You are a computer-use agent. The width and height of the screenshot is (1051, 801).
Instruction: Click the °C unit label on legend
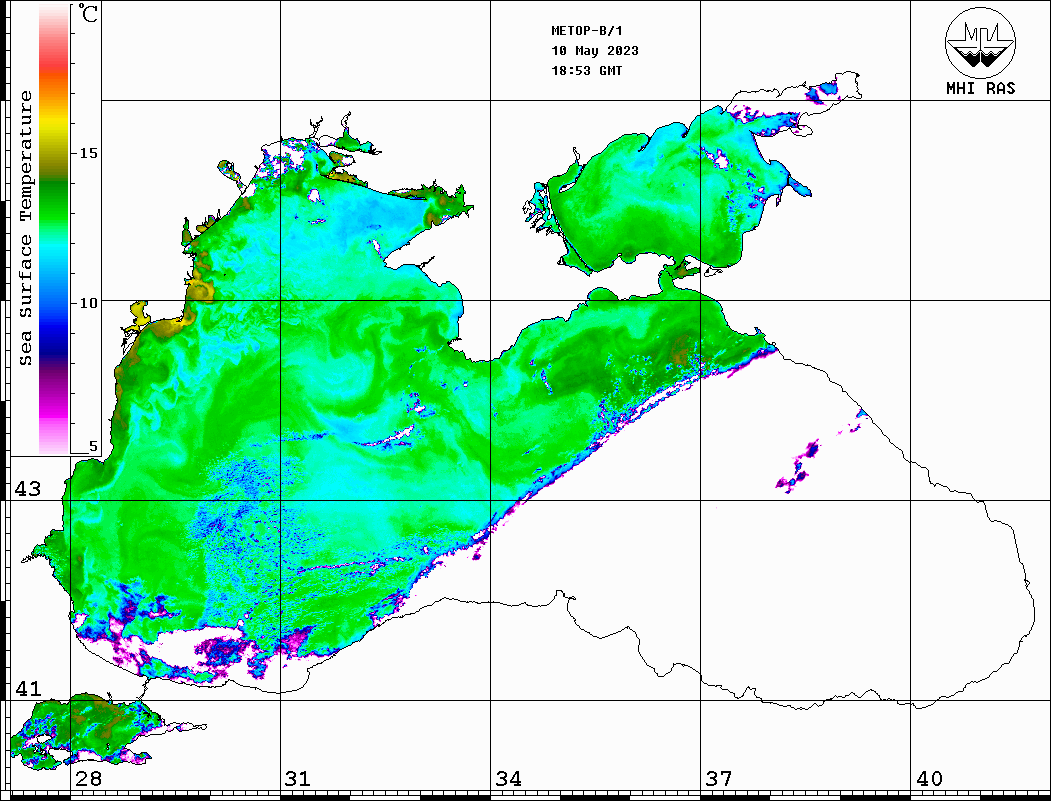(x=88, y=13)
